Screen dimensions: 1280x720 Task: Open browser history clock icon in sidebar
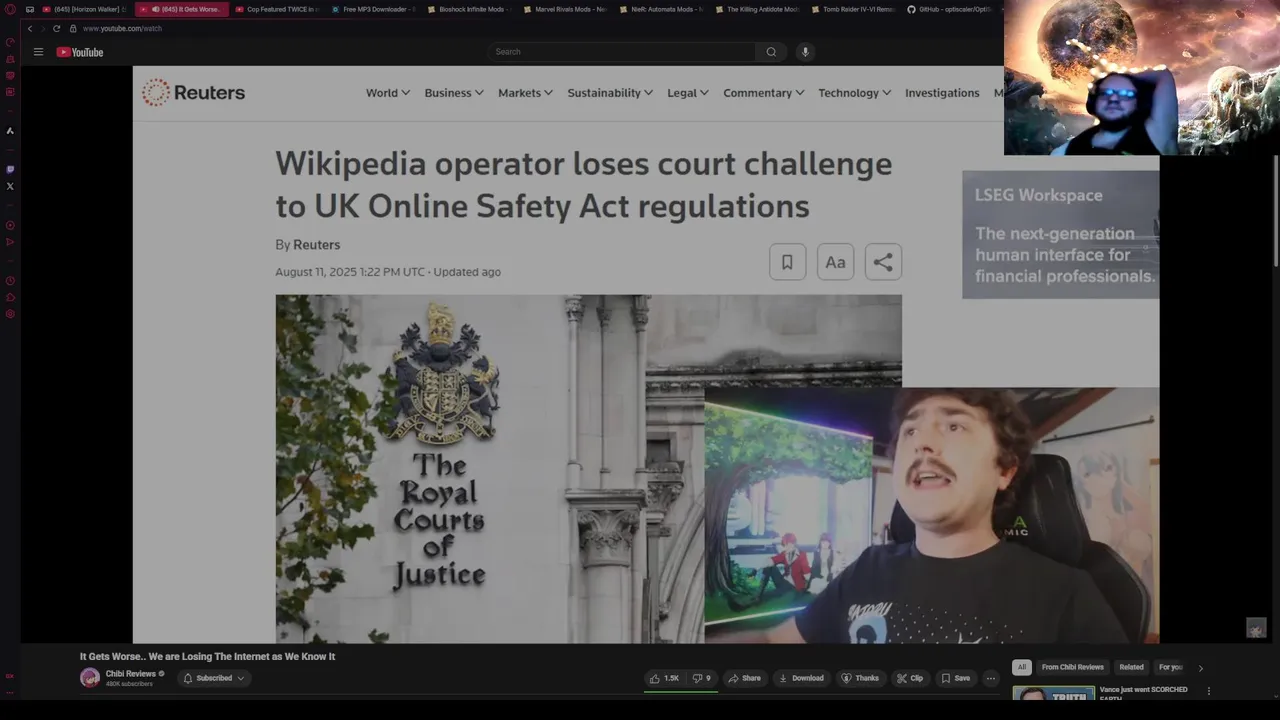tap(10, 281)
